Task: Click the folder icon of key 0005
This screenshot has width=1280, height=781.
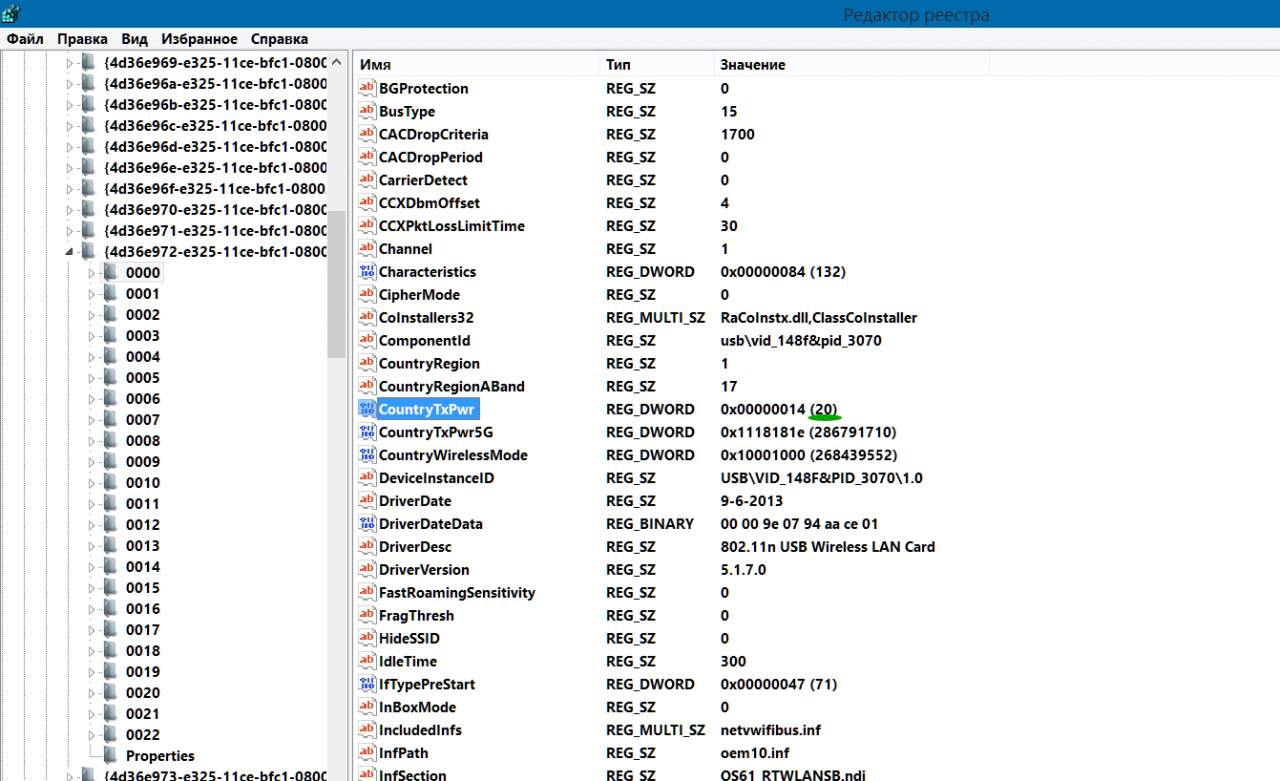Action: (x=110, y=378)
